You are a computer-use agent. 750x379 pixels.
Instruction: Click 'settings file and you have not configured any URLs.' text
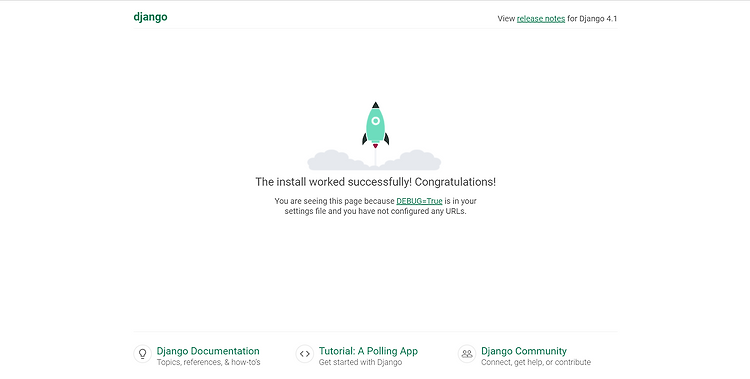coord(375,211)
